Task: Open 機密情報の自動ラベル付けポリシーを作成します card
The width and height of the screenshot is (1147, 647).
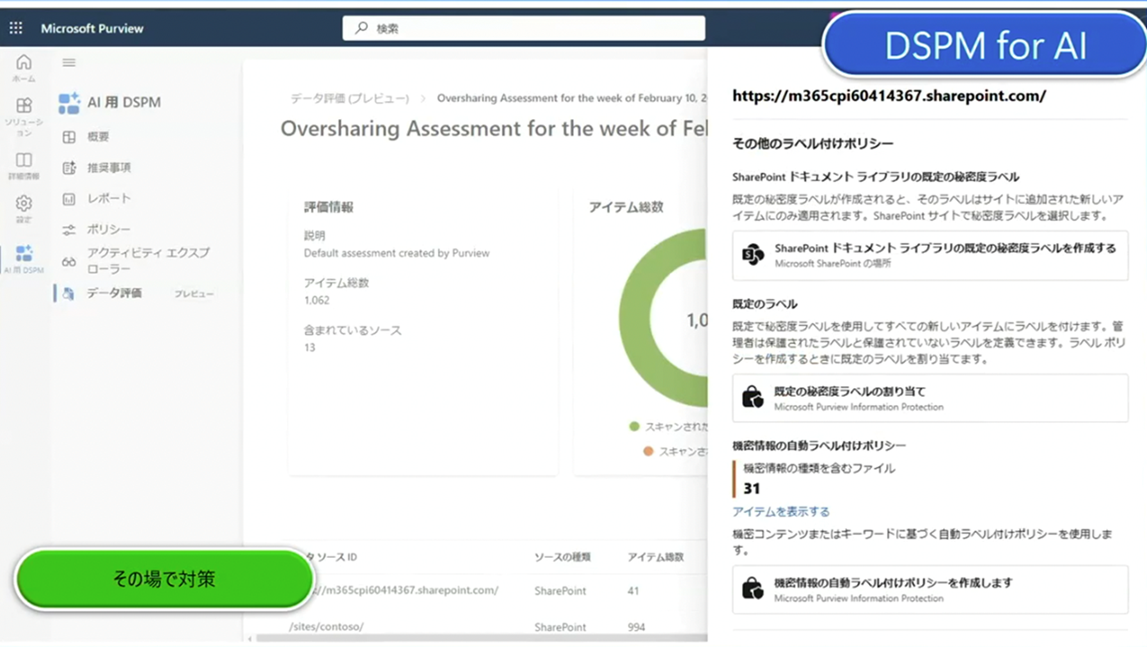Action: pos(930,589)
